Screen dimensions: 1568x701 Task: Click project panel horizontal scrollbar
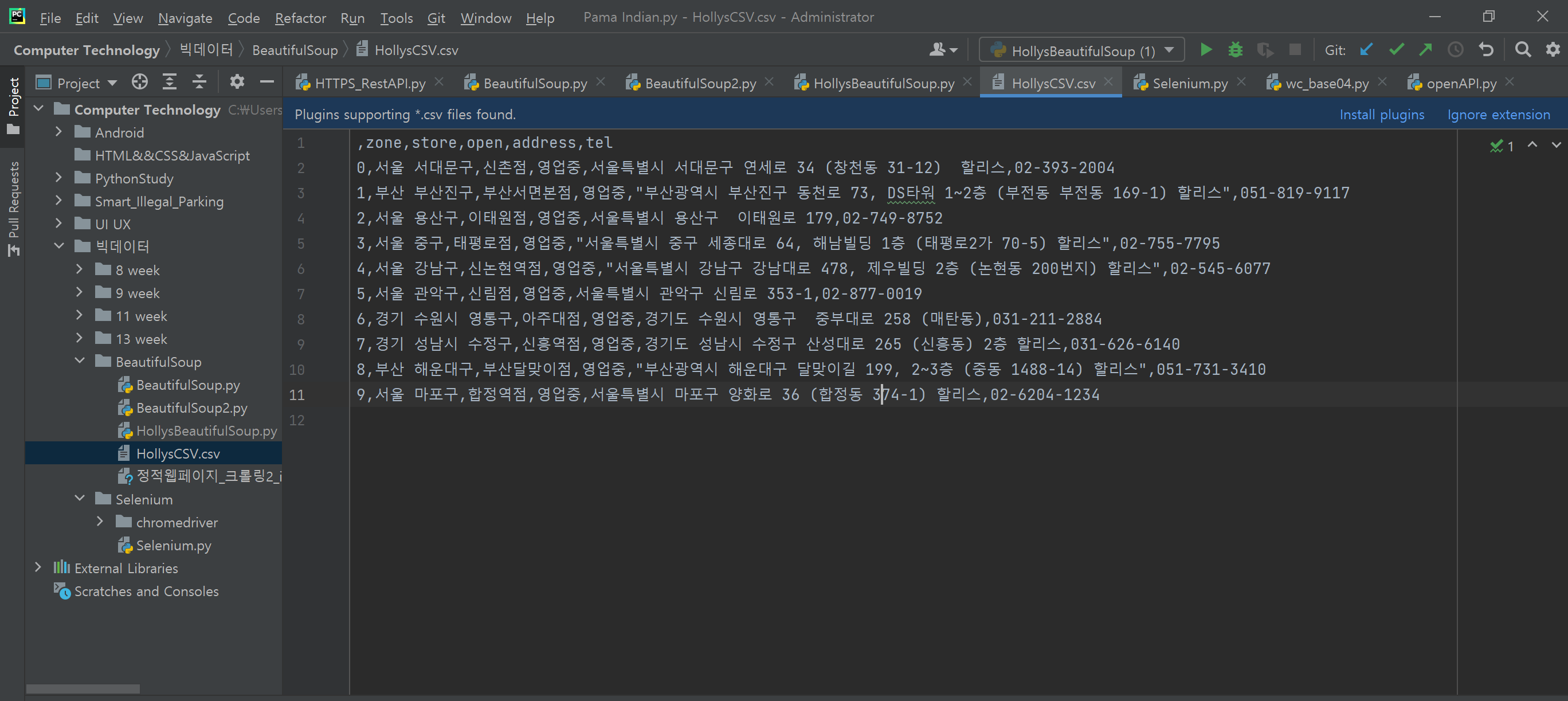pos(83,689)
